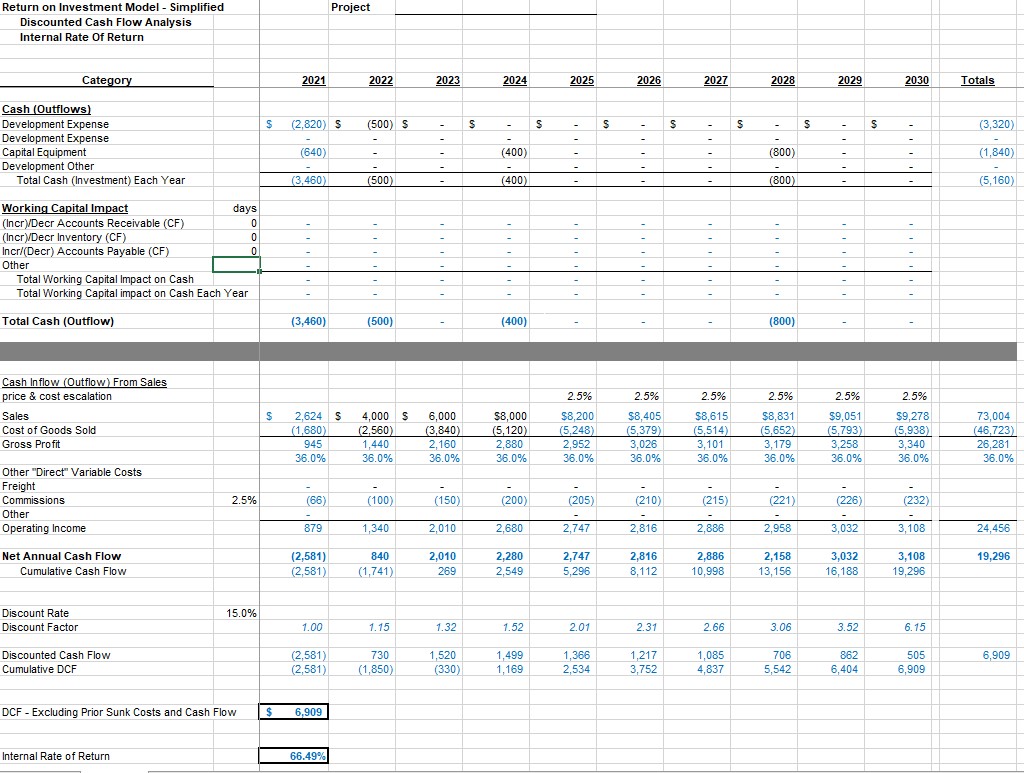Click the Discount Rate value 15.0%
This screenshot has width=1024, height=773.
[241, 613]
